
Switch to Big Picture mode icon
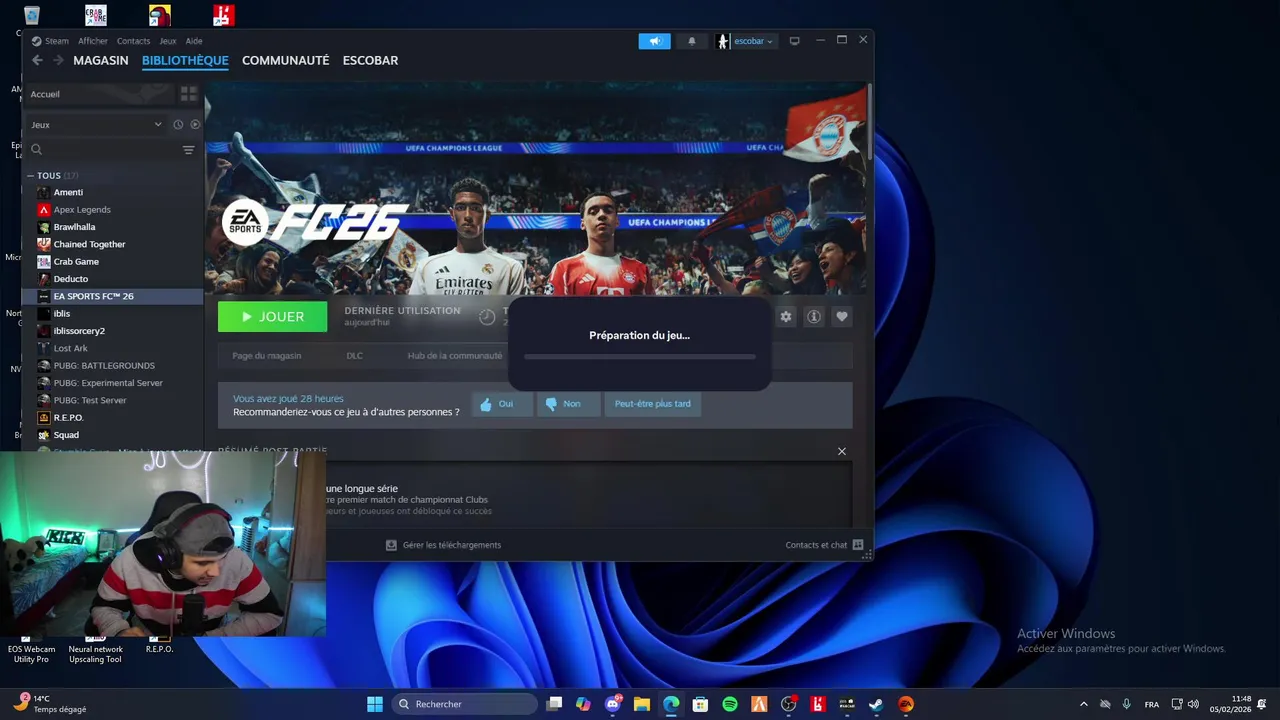click(795, 41)
